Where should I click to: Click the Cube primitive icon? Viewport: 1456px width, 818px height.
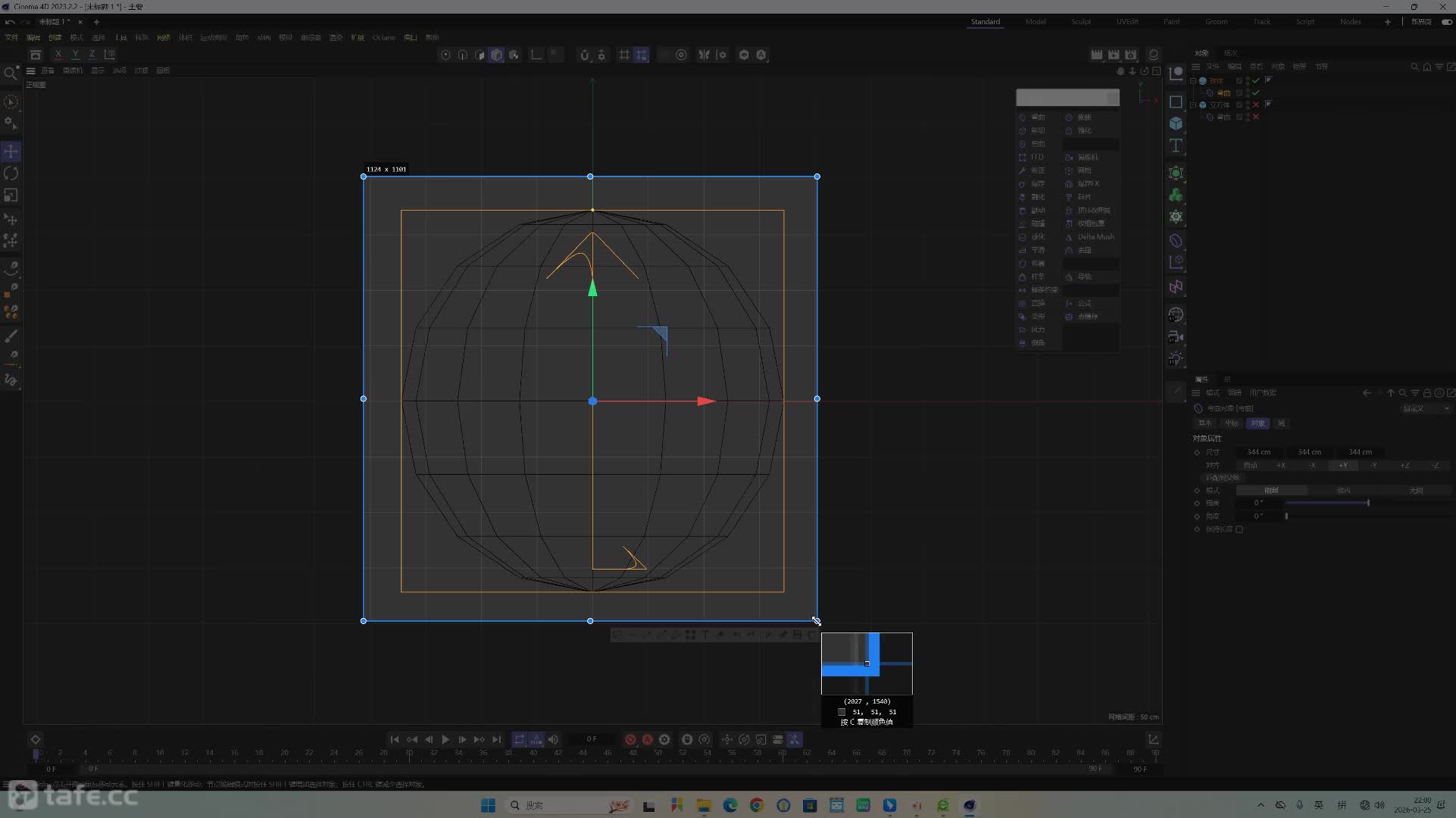point(1176,123)
